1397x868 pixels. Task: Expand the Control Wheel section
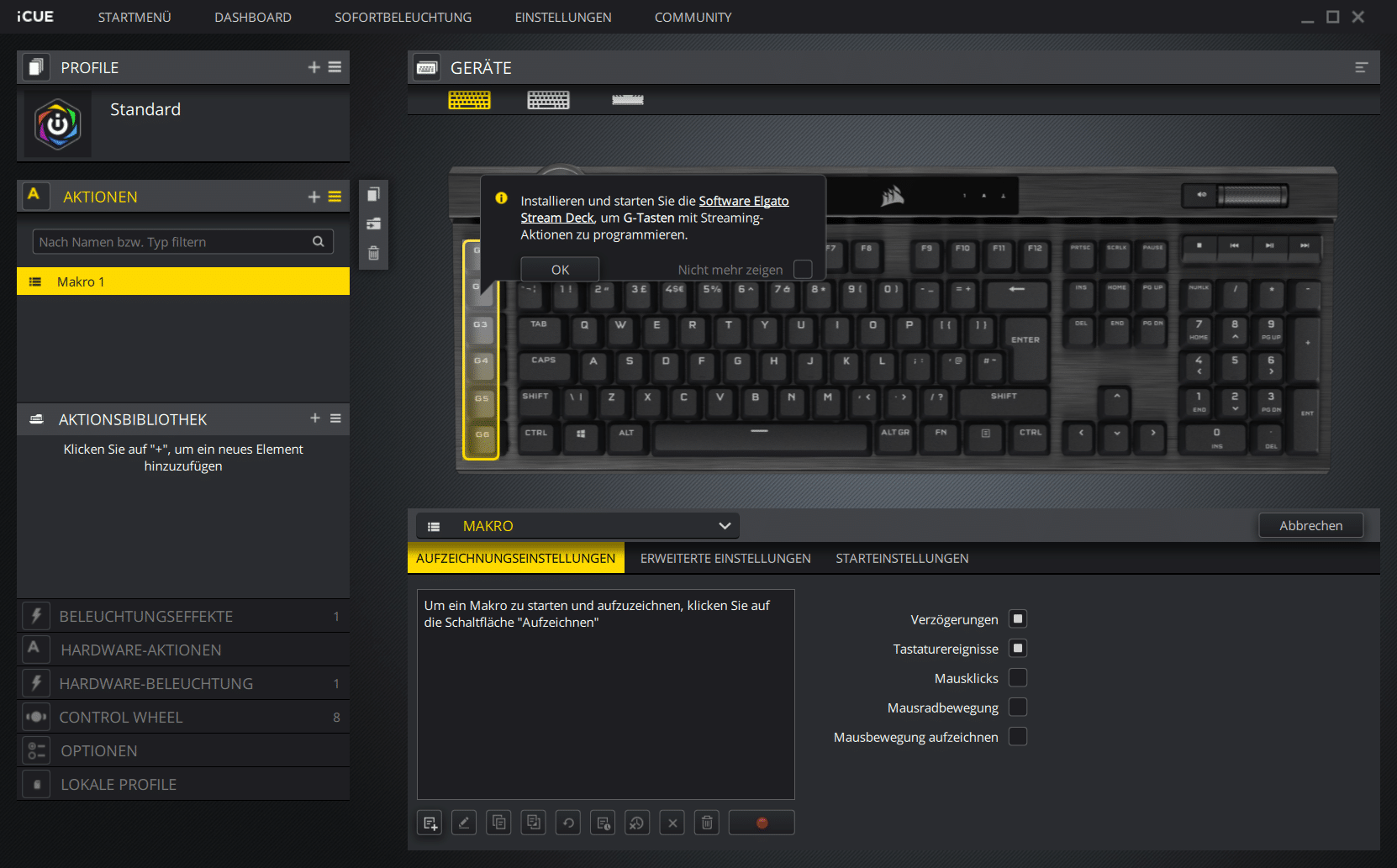(183, 717)
